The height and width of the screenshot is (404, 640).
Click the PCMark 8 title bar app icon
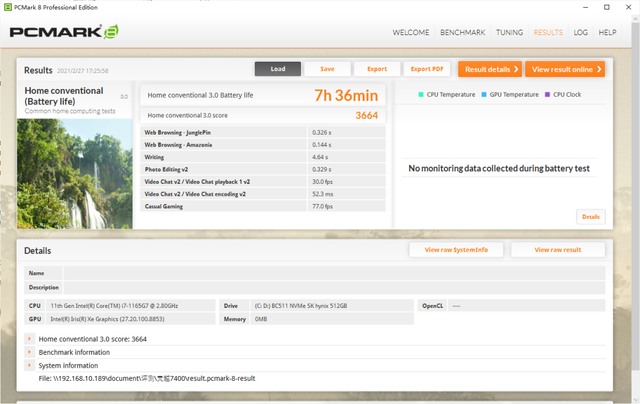pyautogui.click(x=7, y=7)
